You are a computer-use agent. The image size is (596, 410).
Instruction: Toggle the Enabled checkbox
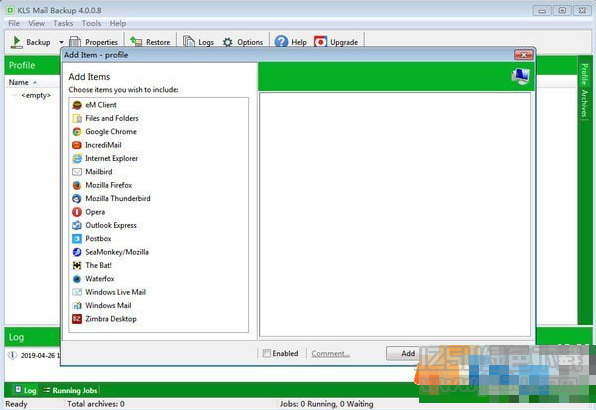pyautogui.click(x=267, y=353)
